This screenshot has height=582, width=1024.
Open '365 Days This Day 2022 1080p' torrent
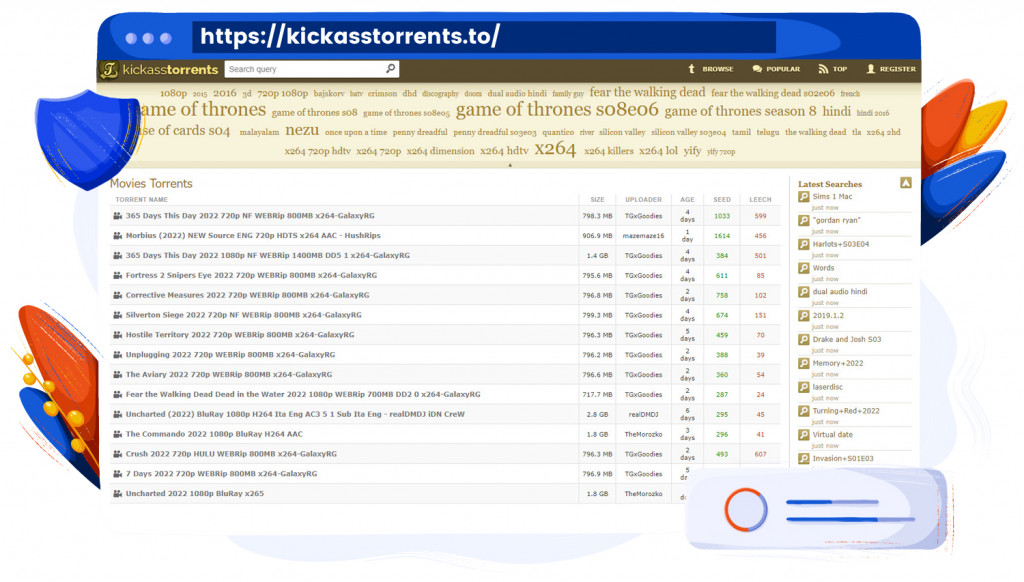click(x=268, y=255)
